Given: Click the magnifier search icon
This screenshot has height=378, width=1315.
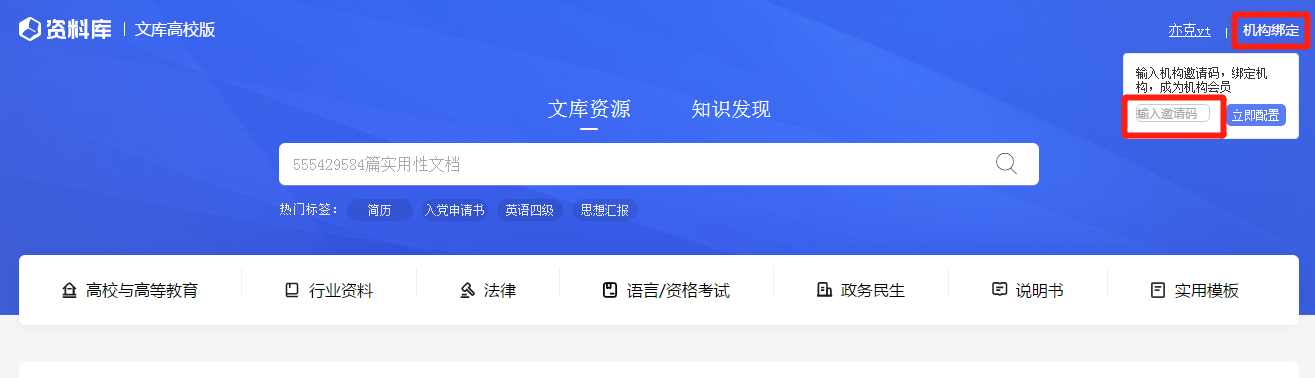Looking at the screenshot, I should coord(1006,164).
